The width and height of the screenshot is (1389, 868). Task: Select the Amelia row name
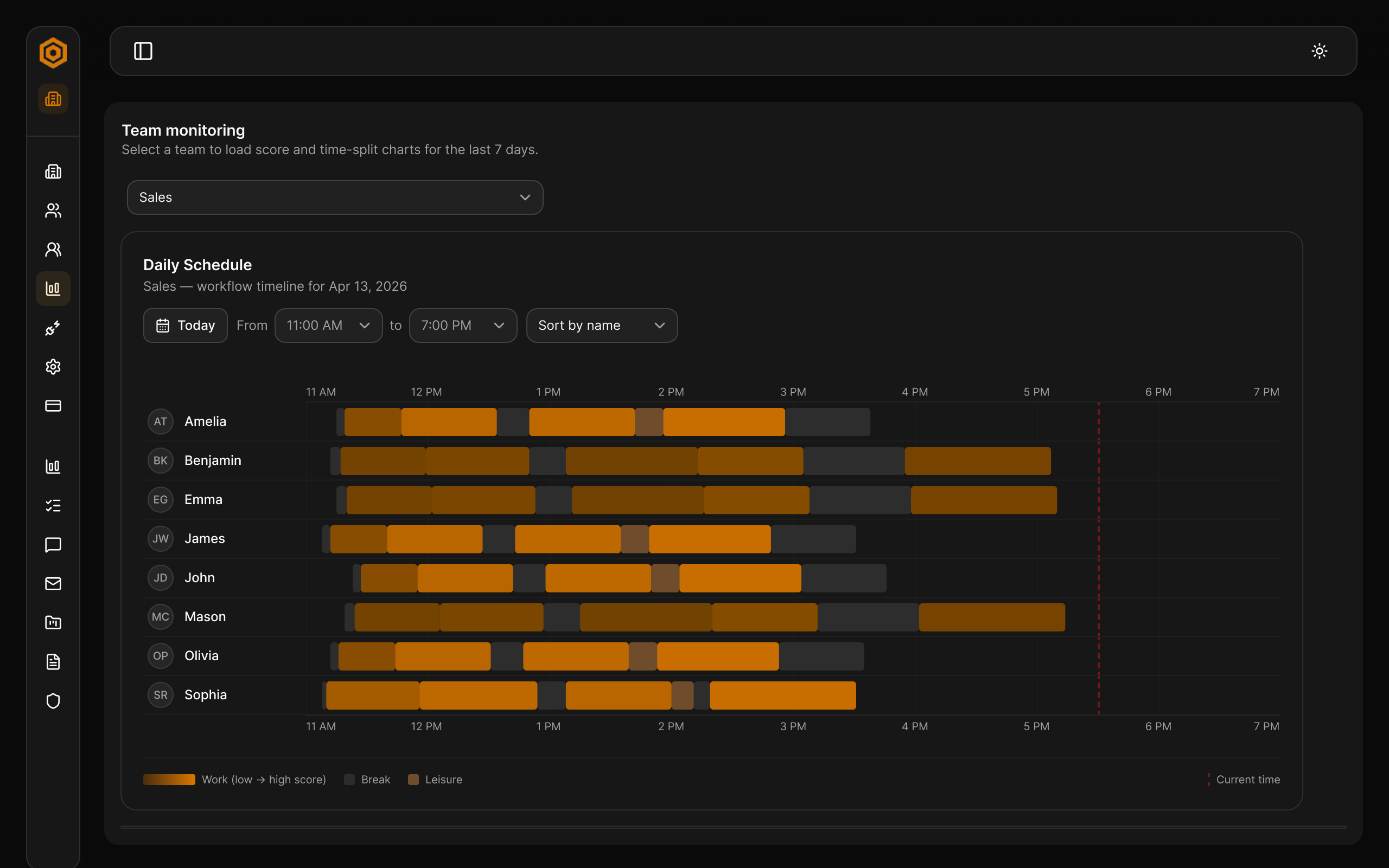click(x=206, y=422)
